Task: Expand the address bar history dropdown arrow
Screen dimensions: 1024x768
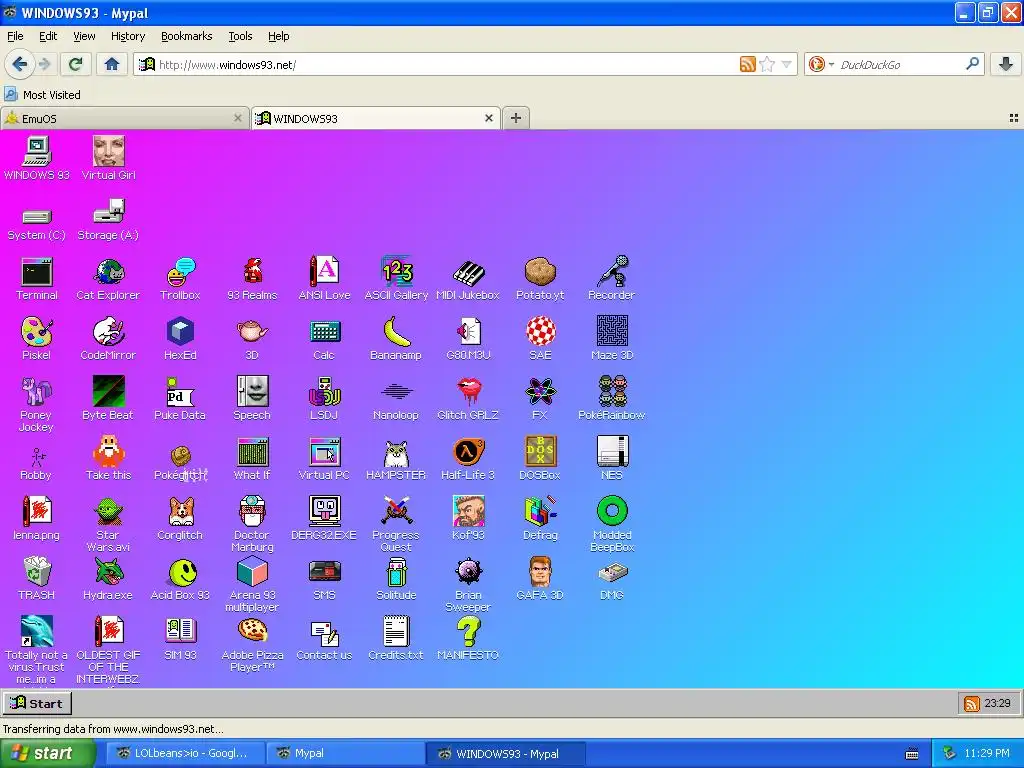Action: coord(786,64)
